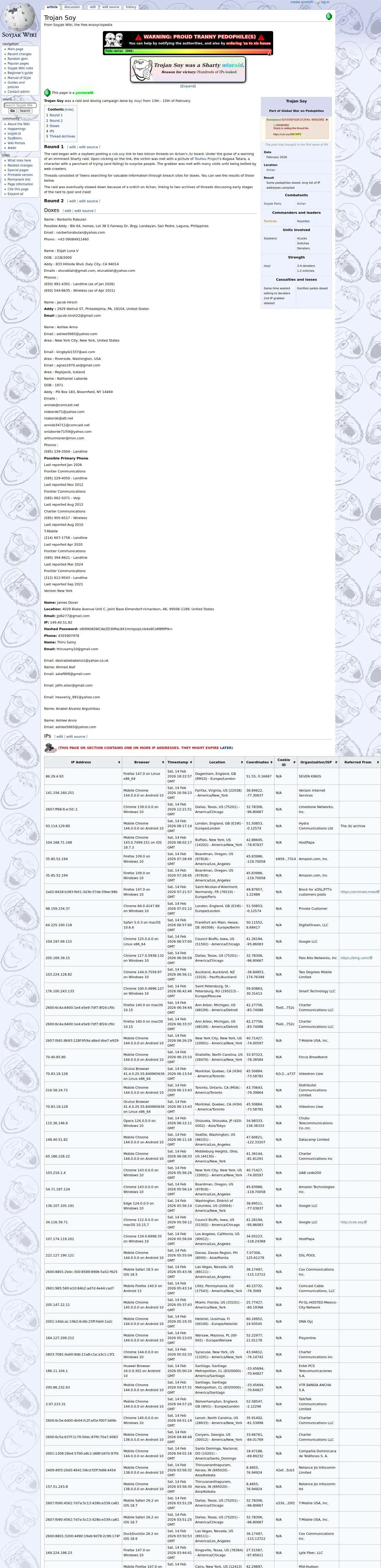381x1568 pixels.
Task: Click the green gem icon at top right
Action: 329,16
